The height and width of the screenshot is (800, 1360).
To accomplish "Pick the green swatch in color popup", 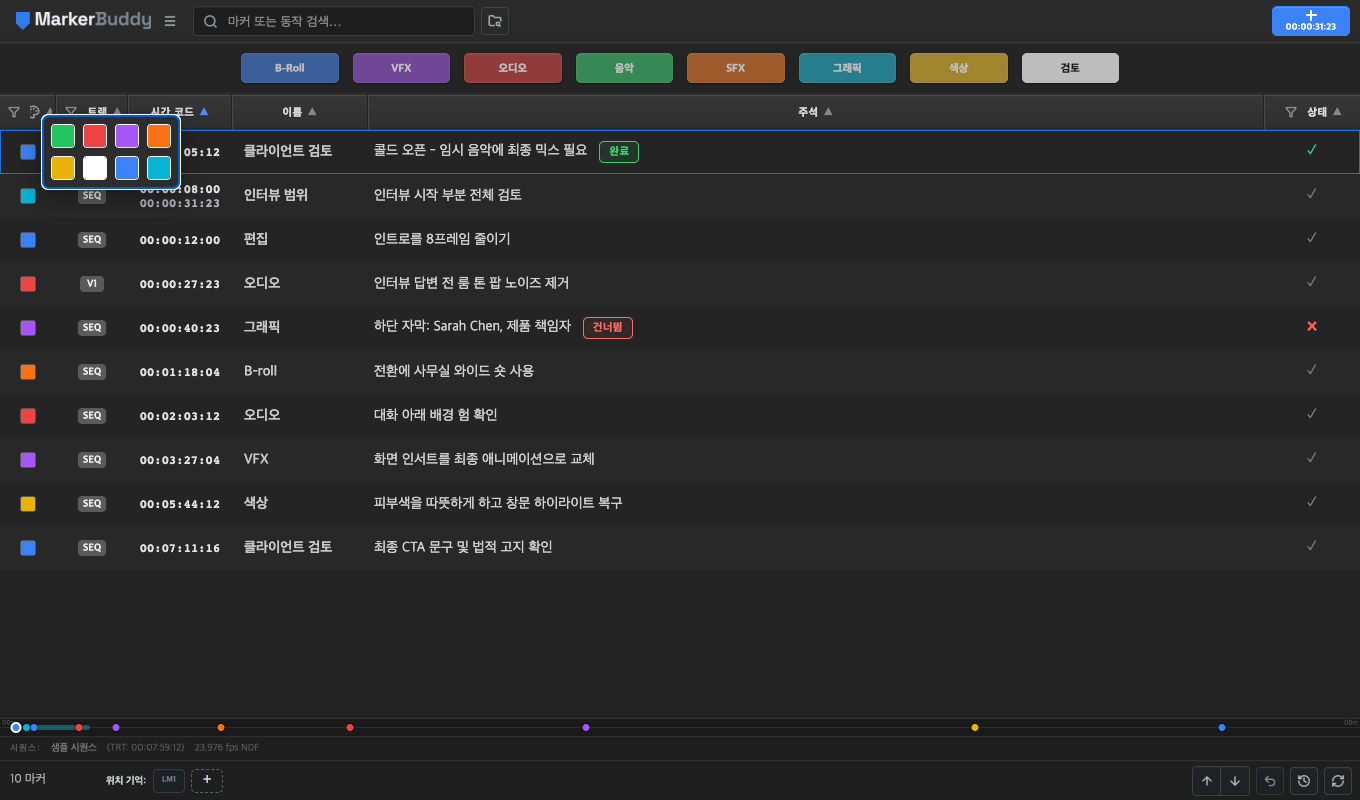I will click(63, 136).
